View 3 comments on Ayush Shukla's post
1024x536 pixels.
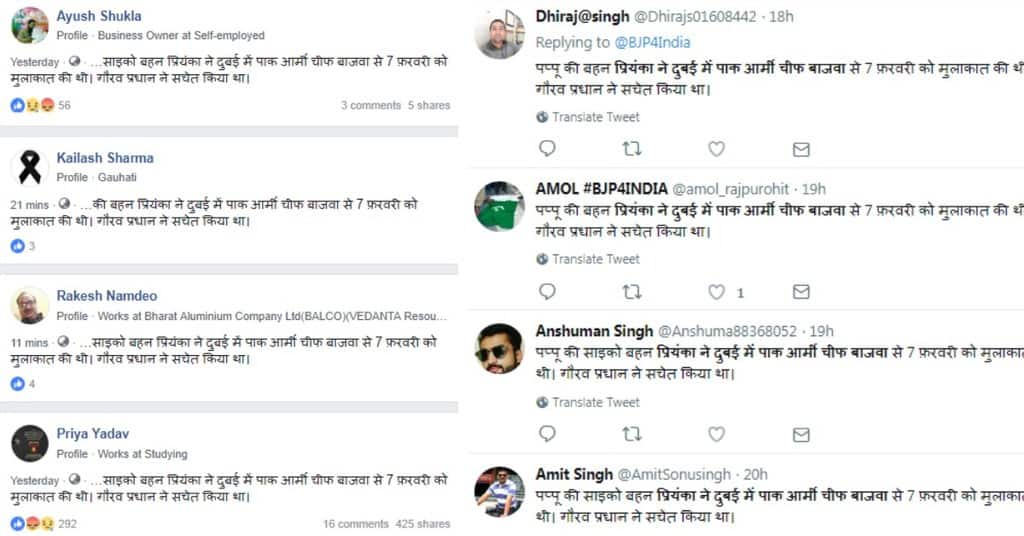(370, 105)
